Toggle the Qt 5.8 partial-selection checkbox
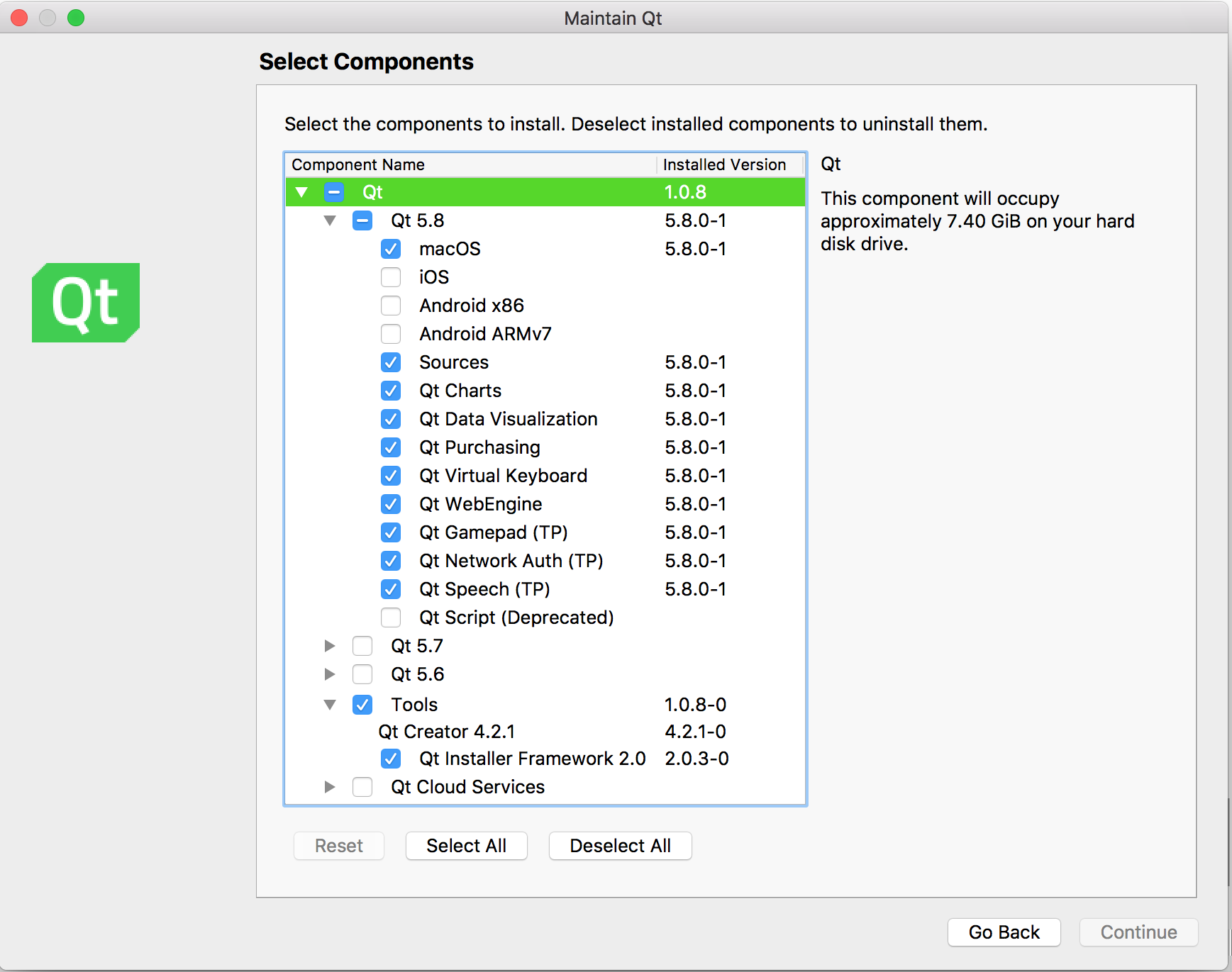The height and width of the screenshot is (972, 1232). [x=362, y=220]
